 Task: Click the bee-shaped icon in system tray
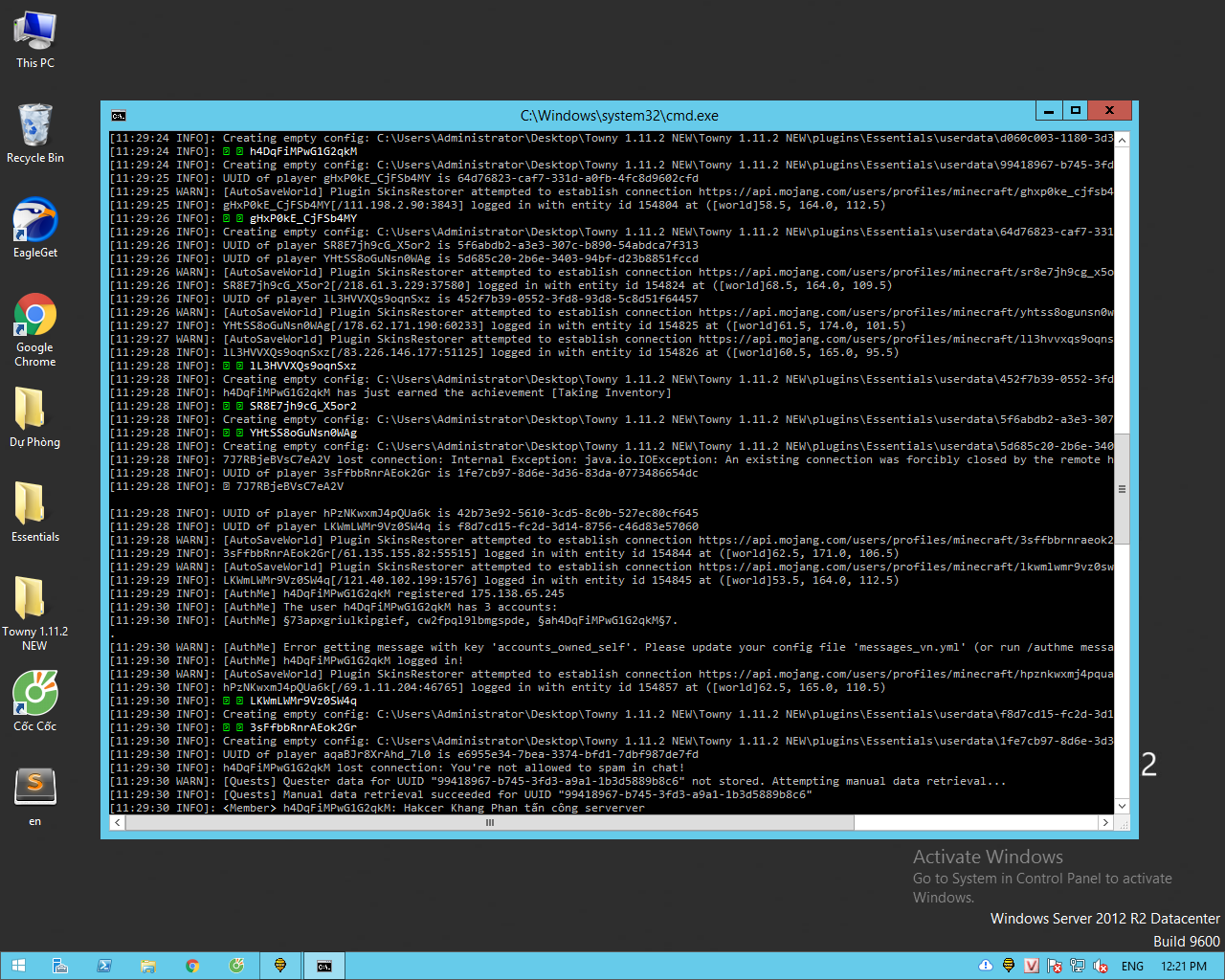[1009, 966]
